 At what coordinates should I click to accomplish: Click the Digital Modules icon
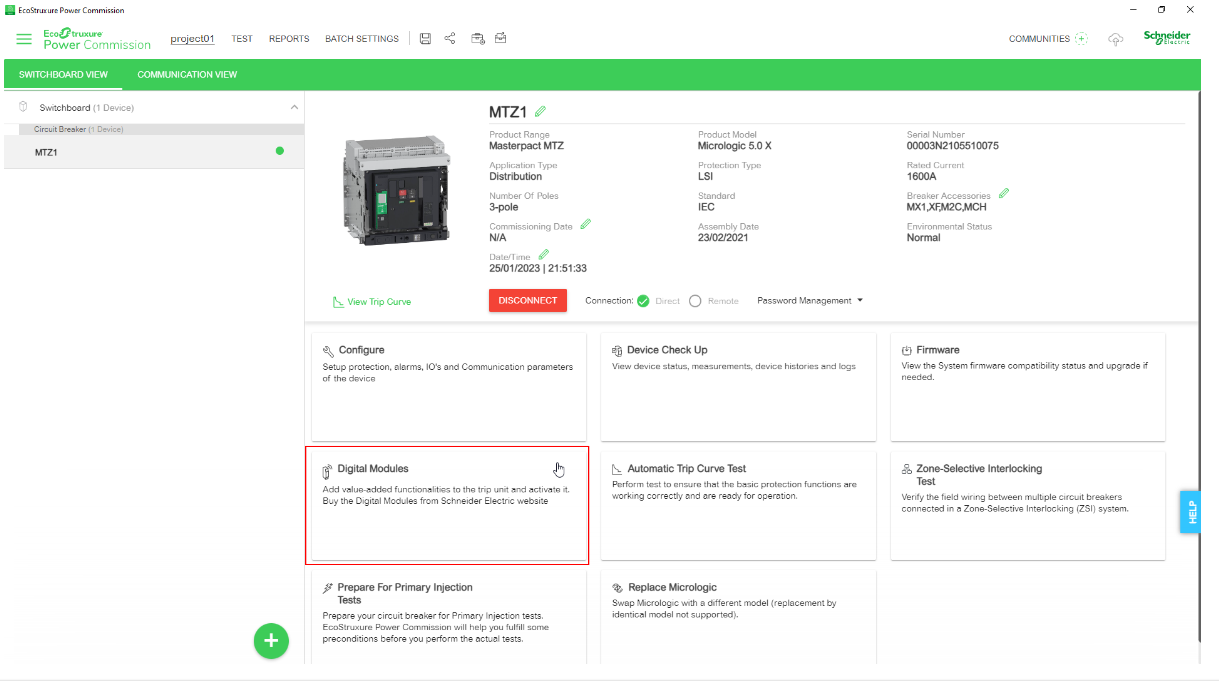[327, 470]
